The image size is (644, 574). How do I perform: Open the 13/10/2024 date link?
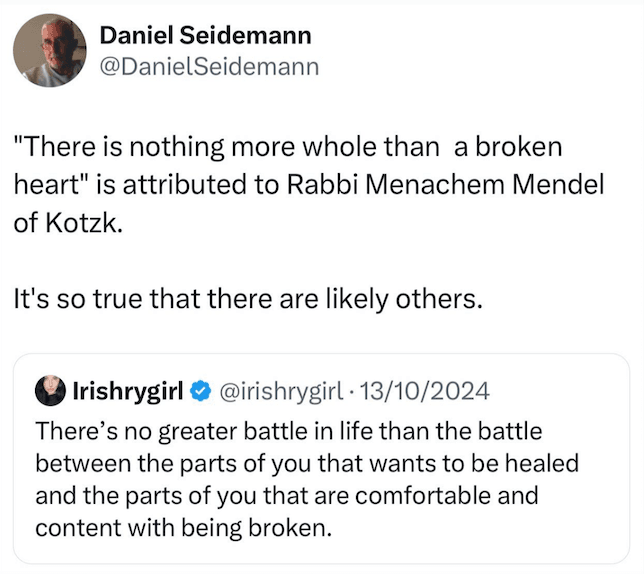(425, 391)
